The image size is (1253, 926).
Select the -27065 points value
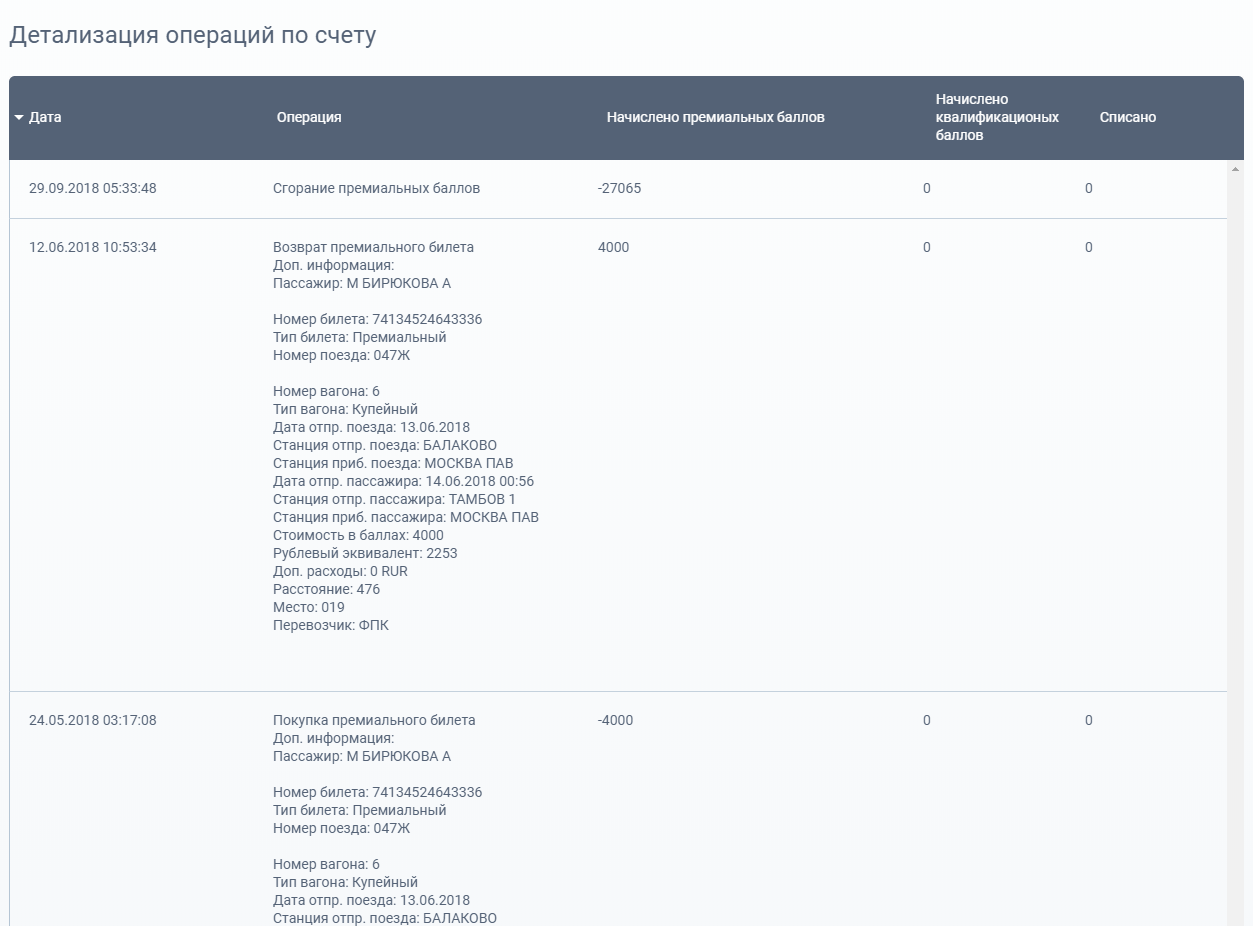(x=619, y=188)
